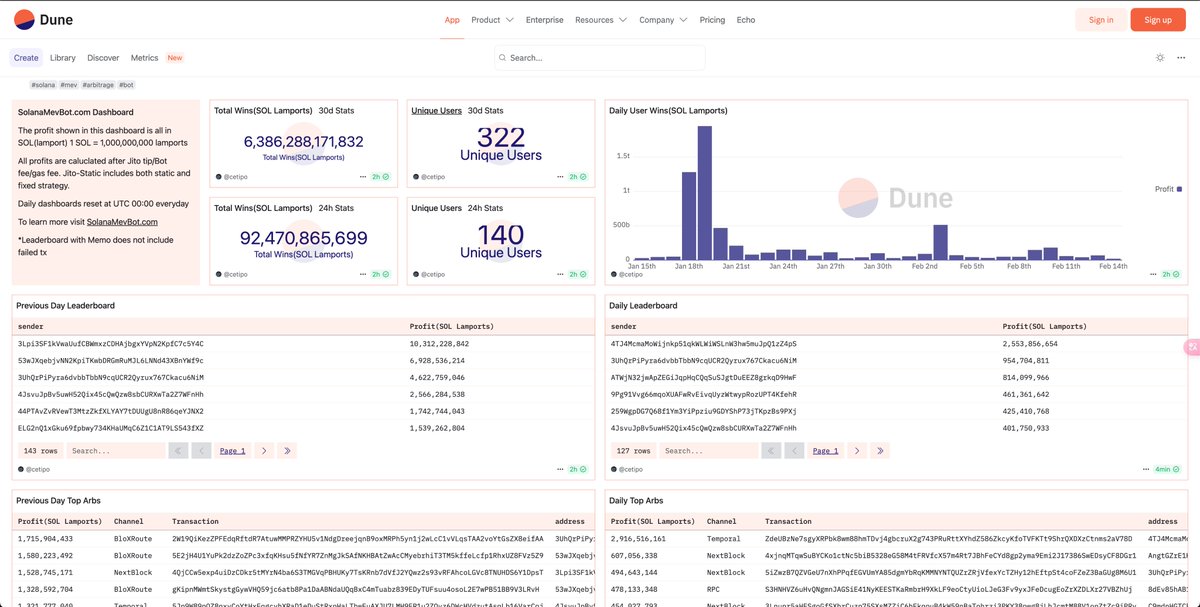The width and height of the screenshot is (1200, 607).
Task: Click the Dune logo in the header
Action: pos(43,19)
